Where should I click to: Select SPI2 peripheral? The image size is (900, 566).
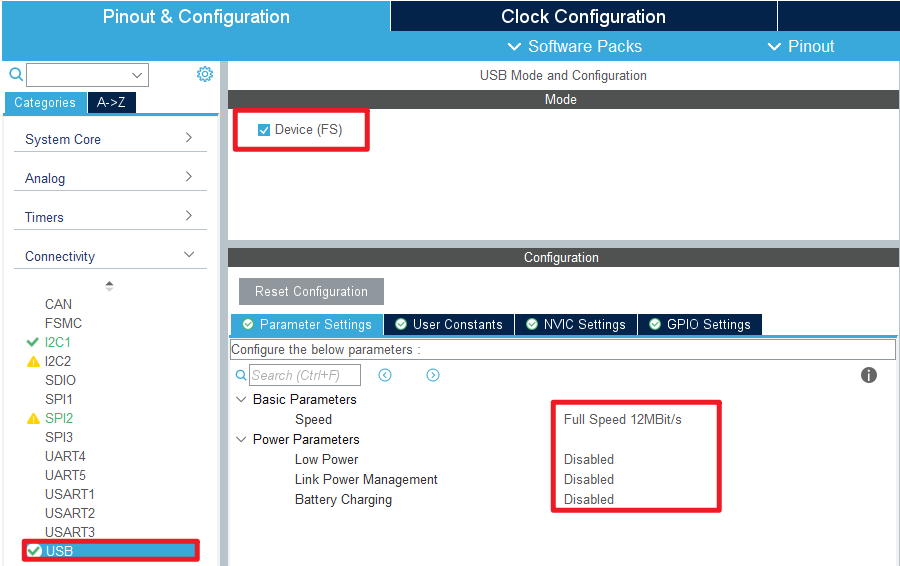tap(59, 418)
